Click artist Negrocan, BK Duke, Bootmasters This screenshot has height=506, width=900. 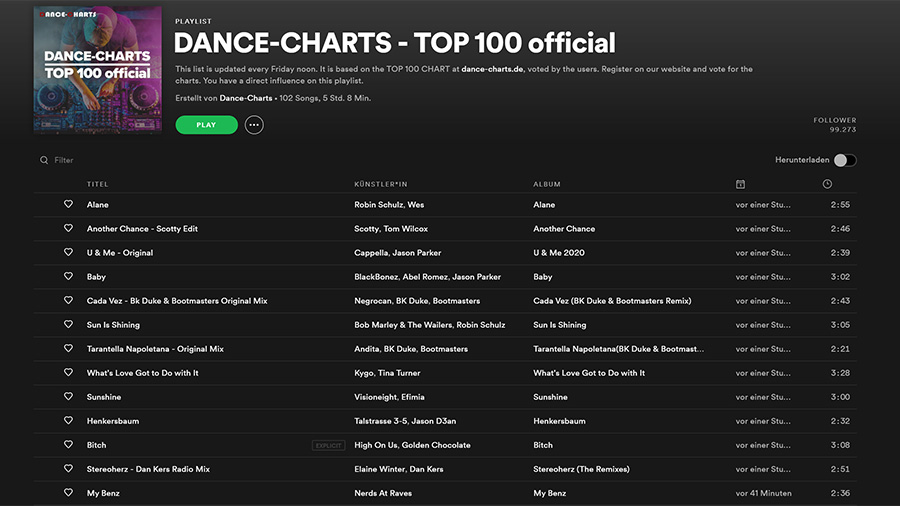[x=417, y=301]
